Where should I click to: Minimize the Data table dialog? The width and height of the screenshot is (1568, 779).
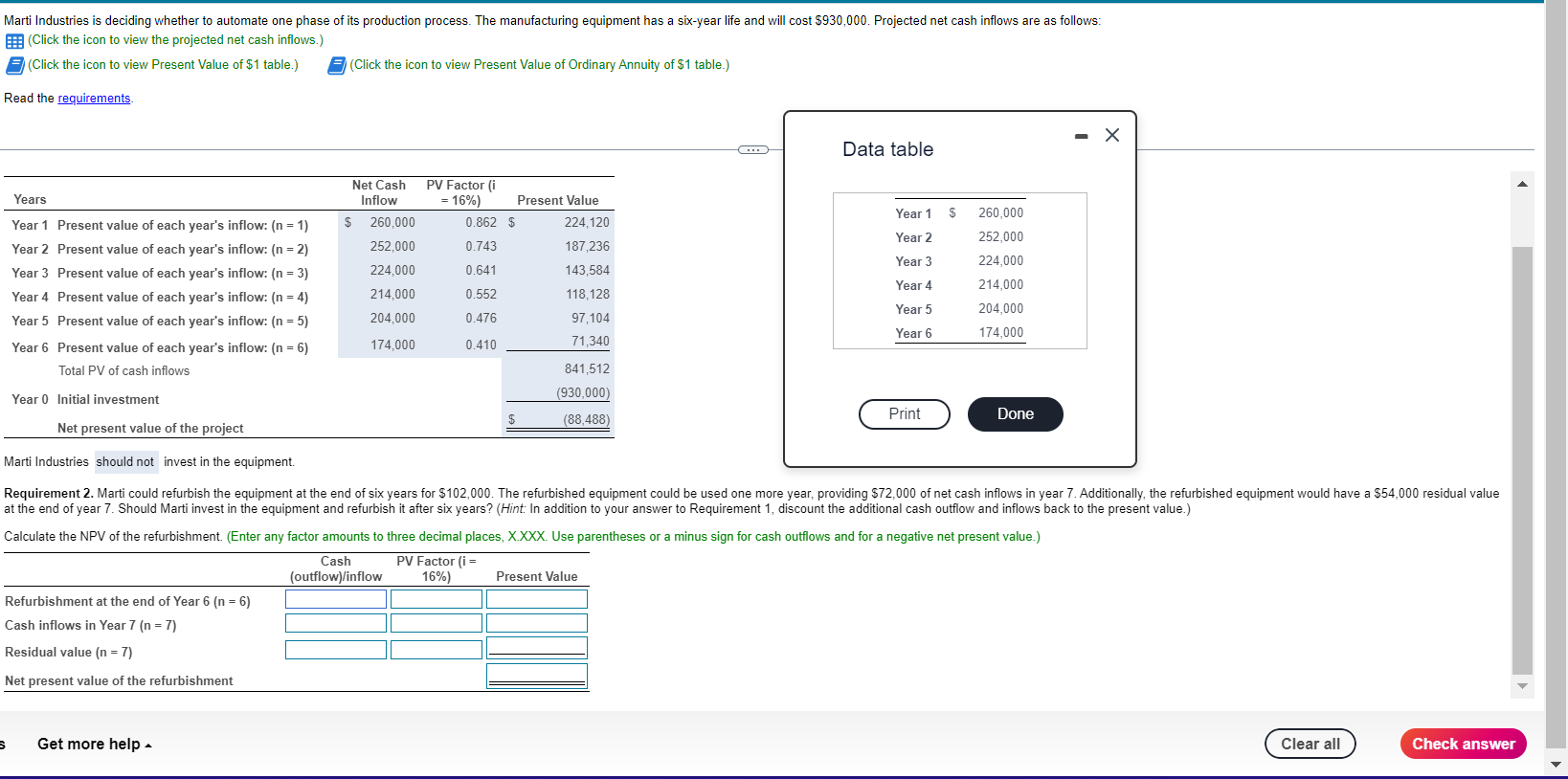[1082, 136]
